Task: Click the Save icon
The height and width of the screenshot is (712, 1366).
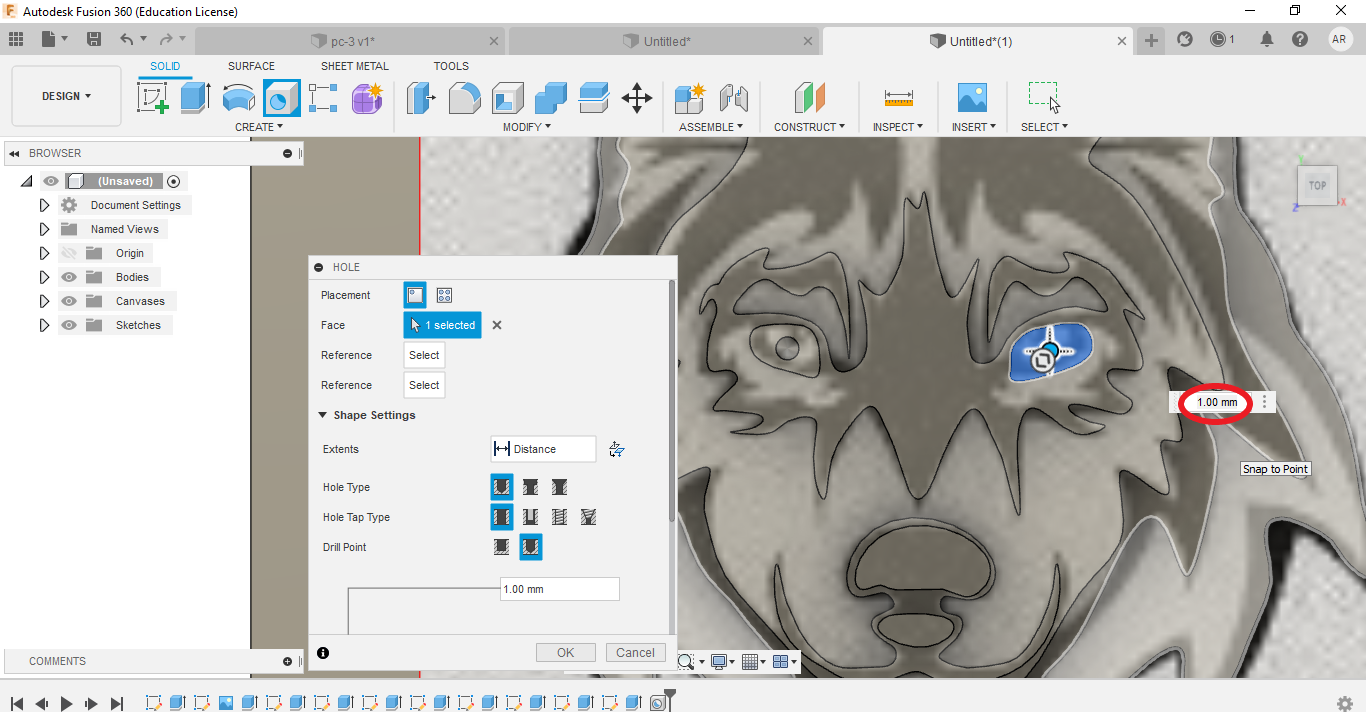Action: coord(94,39)
